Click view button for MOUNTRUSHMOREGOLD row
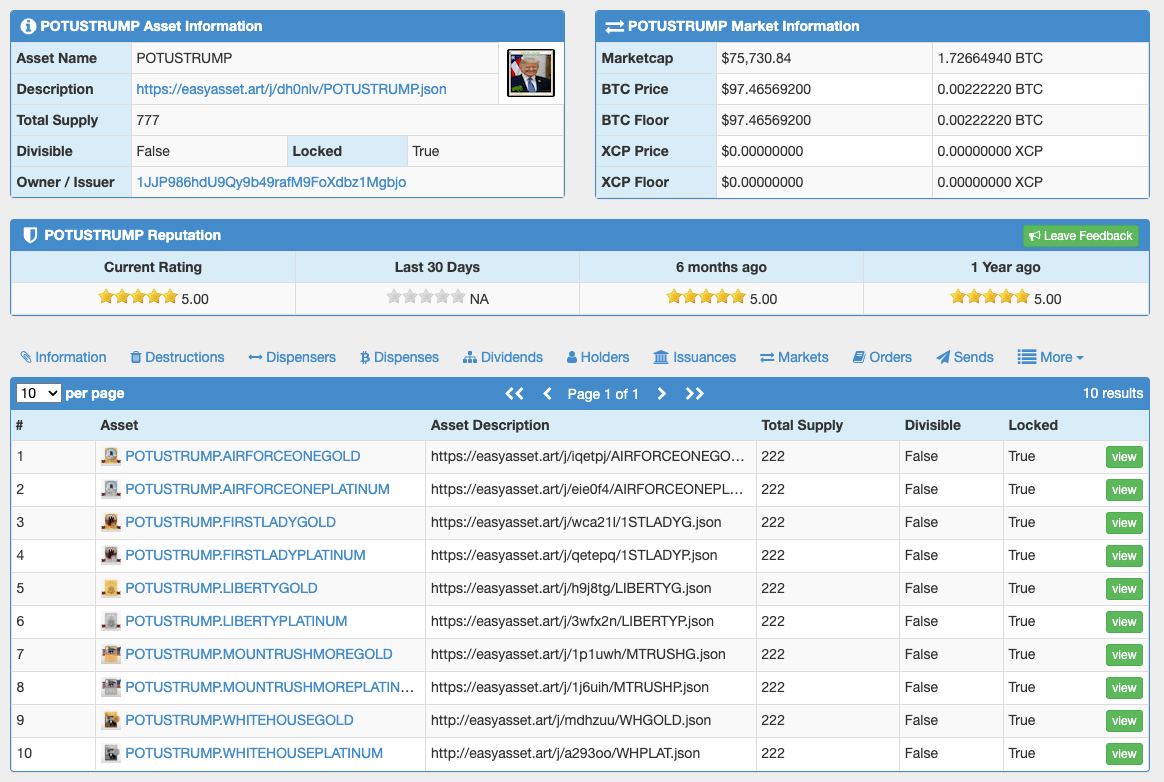The width and height of the screenshot is (1164, 782). 1124,654
